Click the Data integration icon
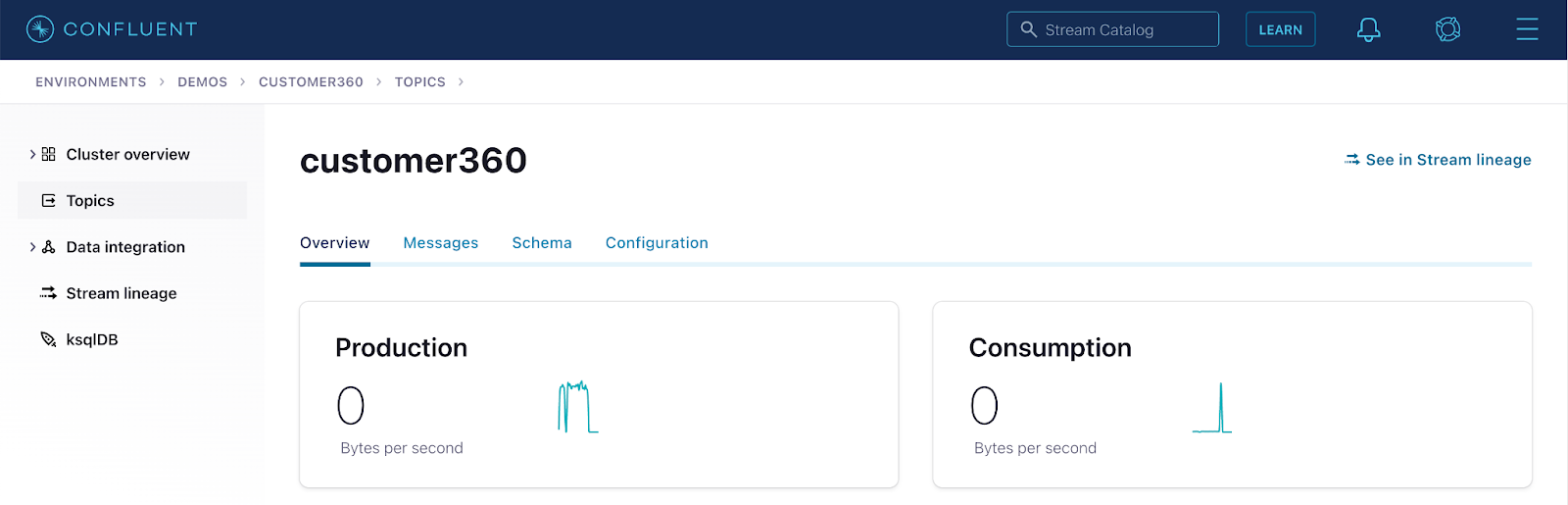Image resolution: width=1568 pixels, height=505 pixels. pos(48,247)
